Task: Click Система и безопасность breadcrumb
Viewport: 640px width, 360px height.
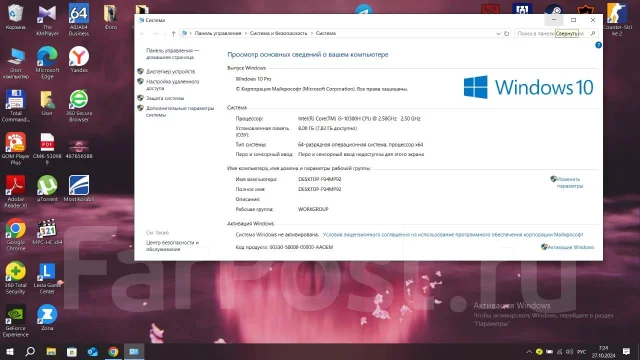Action: [278, 33]
